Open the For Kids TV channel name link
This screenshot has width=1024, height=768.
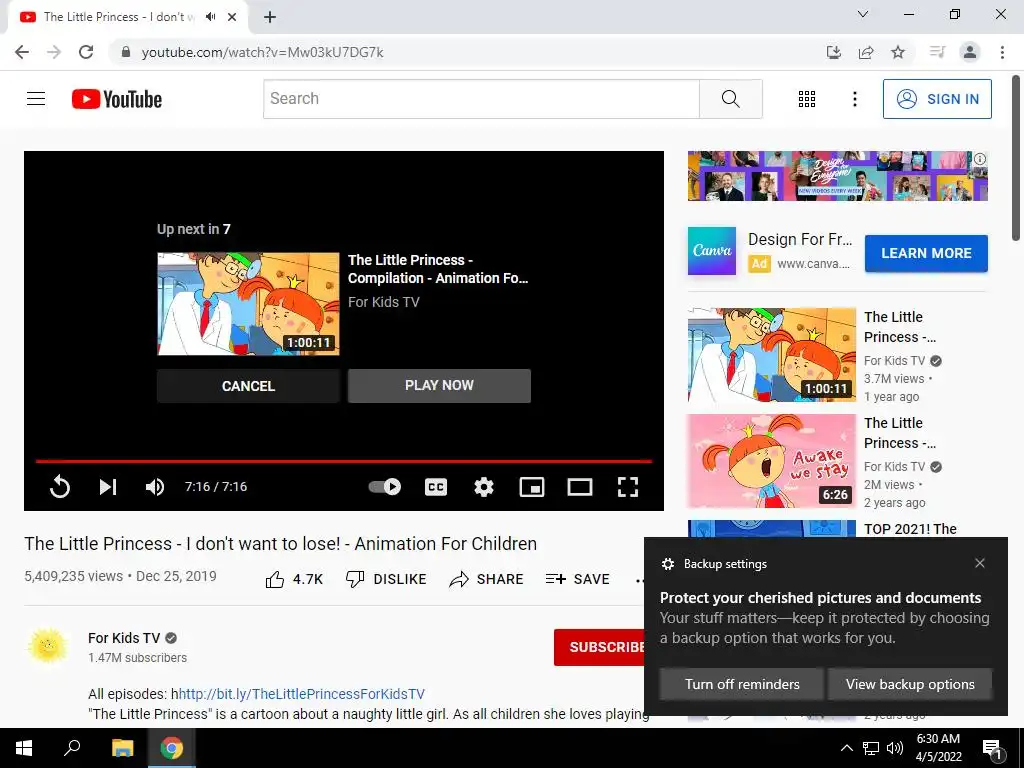tap(124, 638)
